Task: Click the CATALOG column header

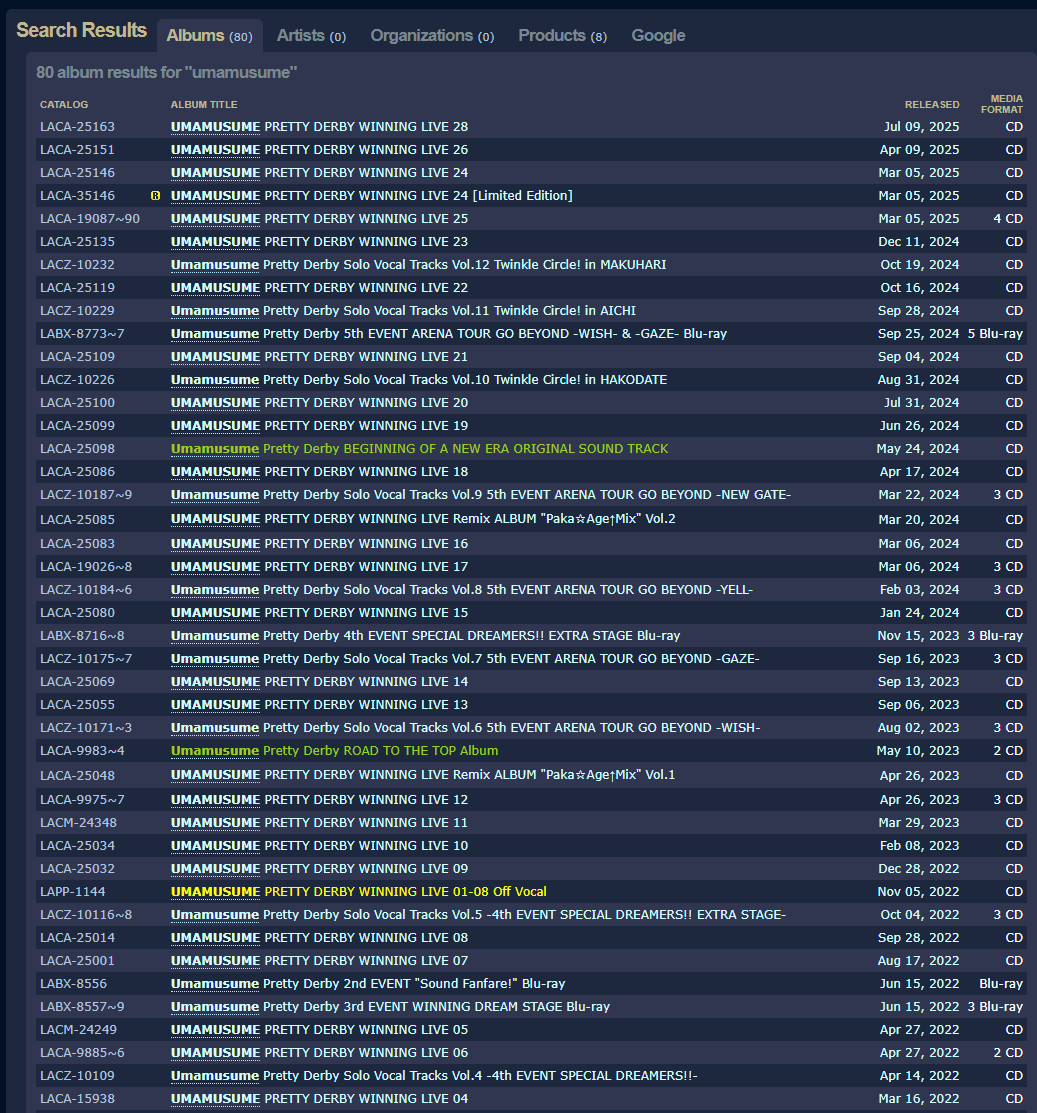Action: (64, 104)
